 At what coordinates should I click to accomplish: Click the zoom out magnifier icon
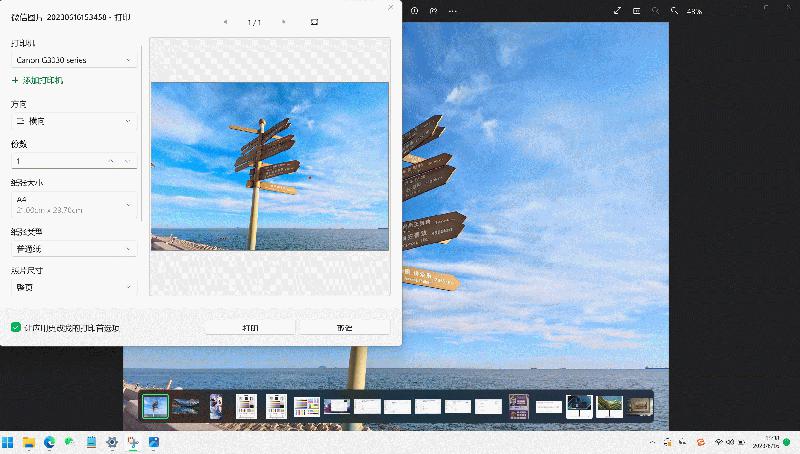click(x=656, y=11)
